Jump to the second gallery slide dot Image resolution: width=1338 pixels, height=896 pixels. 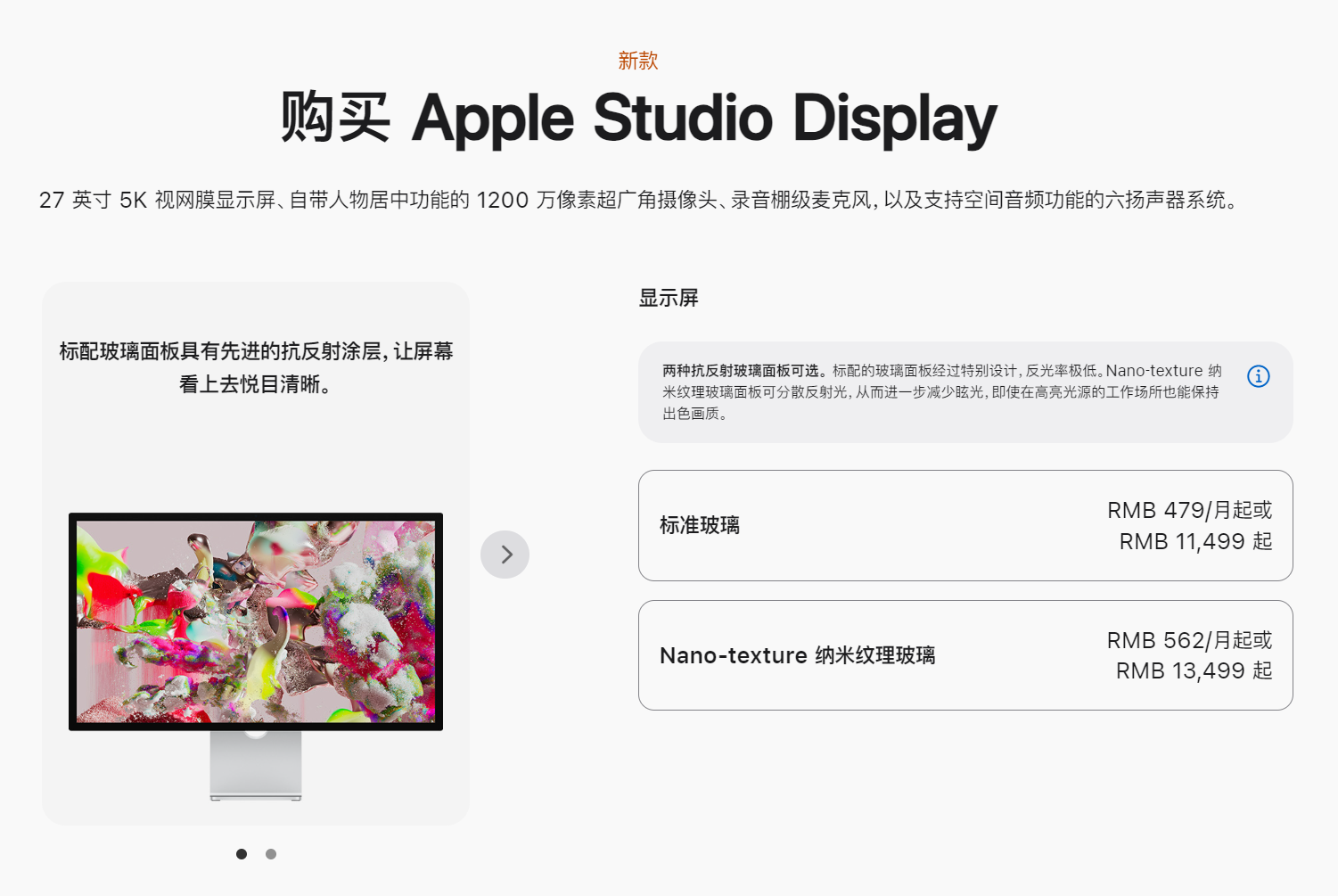pos(271,854)
